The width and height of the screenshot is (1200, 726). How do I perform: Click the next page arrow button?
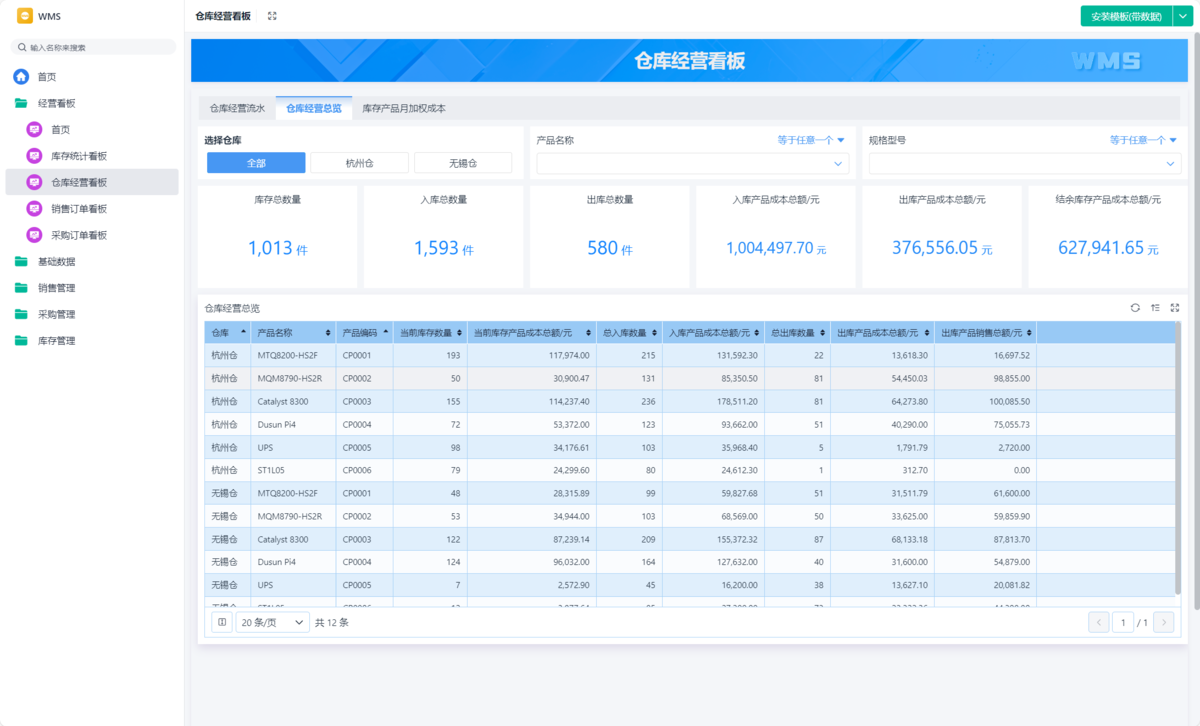pos(1163,623)
